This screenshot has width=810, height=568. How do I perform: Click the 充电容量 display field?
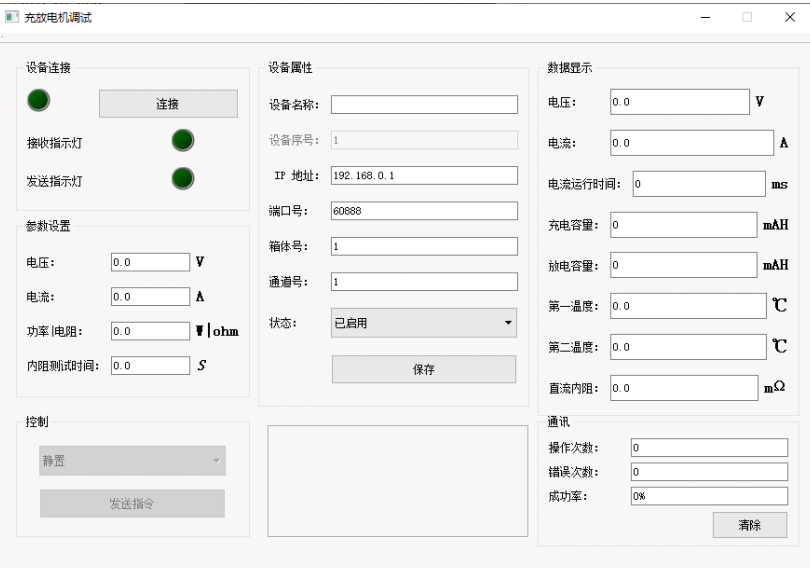pos(682,225)
